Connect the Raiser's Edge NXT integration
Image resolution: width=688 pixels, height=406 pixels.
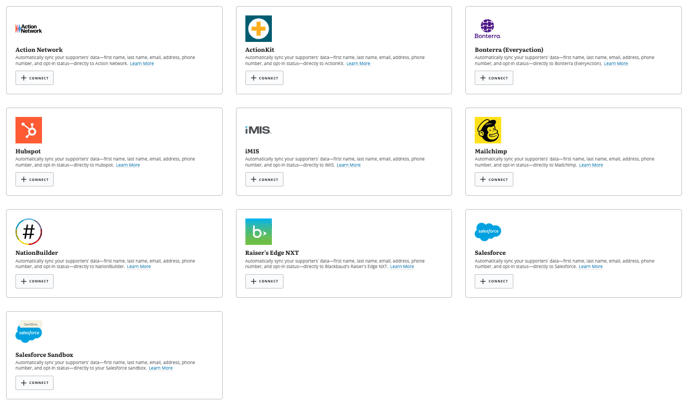coord(264,281)
